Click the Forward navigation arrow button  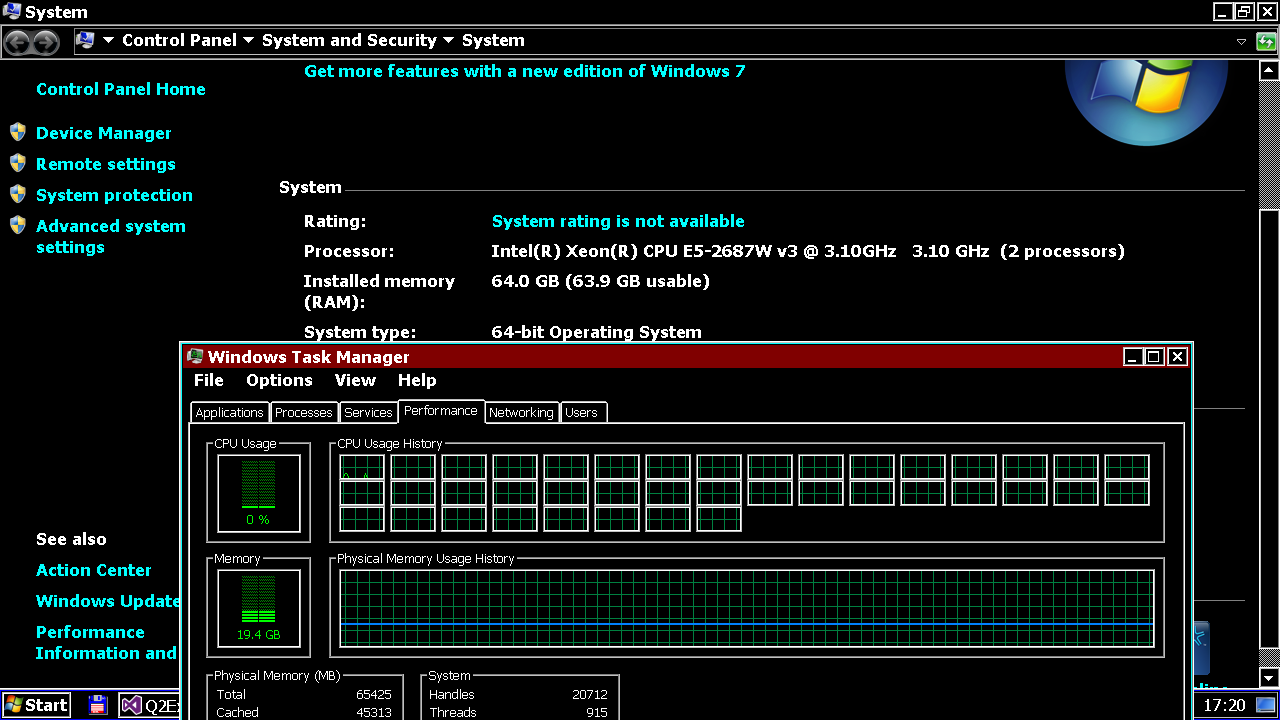pos(46,42)
